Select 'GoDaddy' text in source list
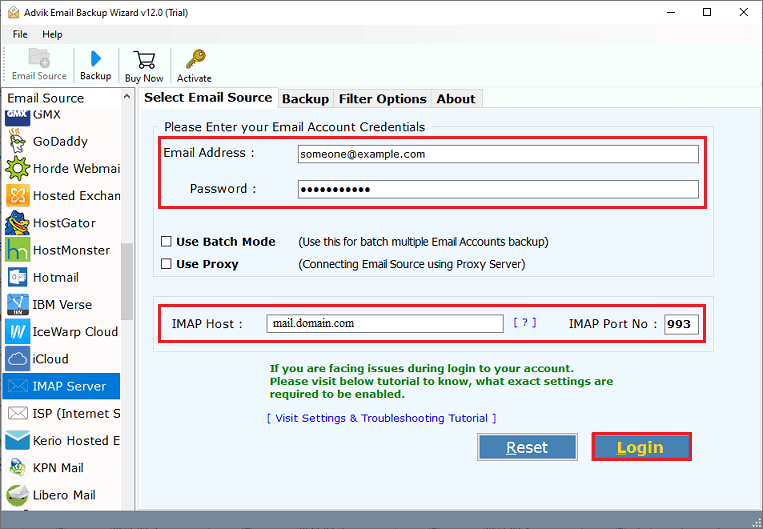 [x=60, y=142]
